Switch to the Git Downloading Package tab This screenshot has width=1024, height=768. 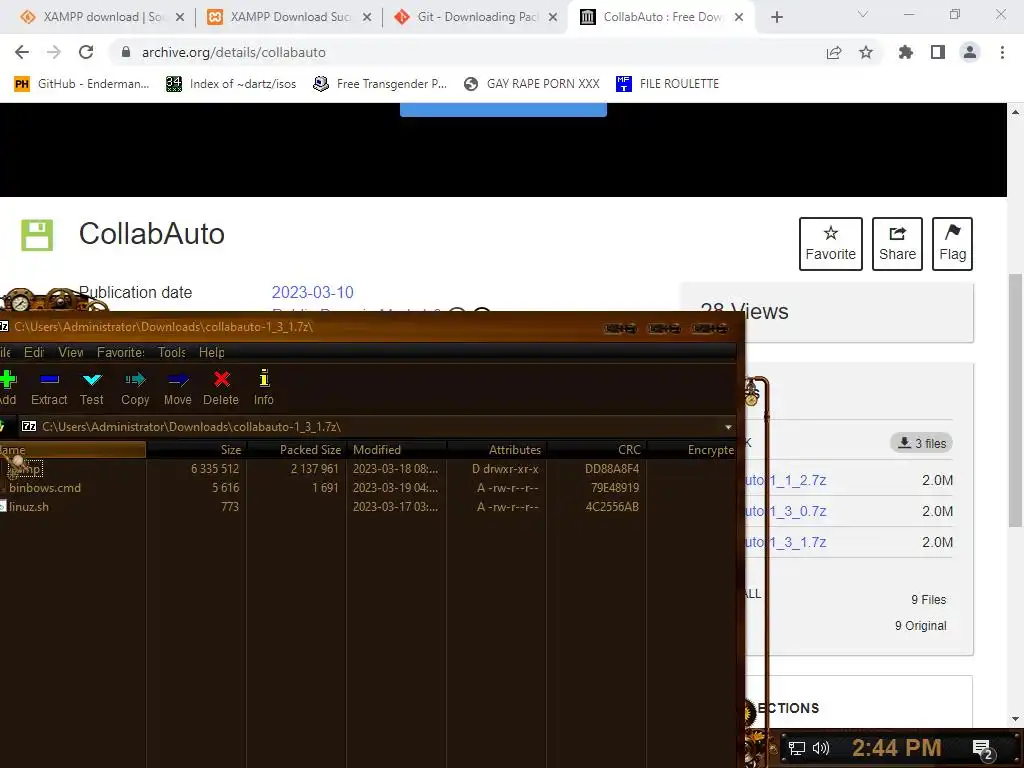pyautogui.click(x=475, y=17)
